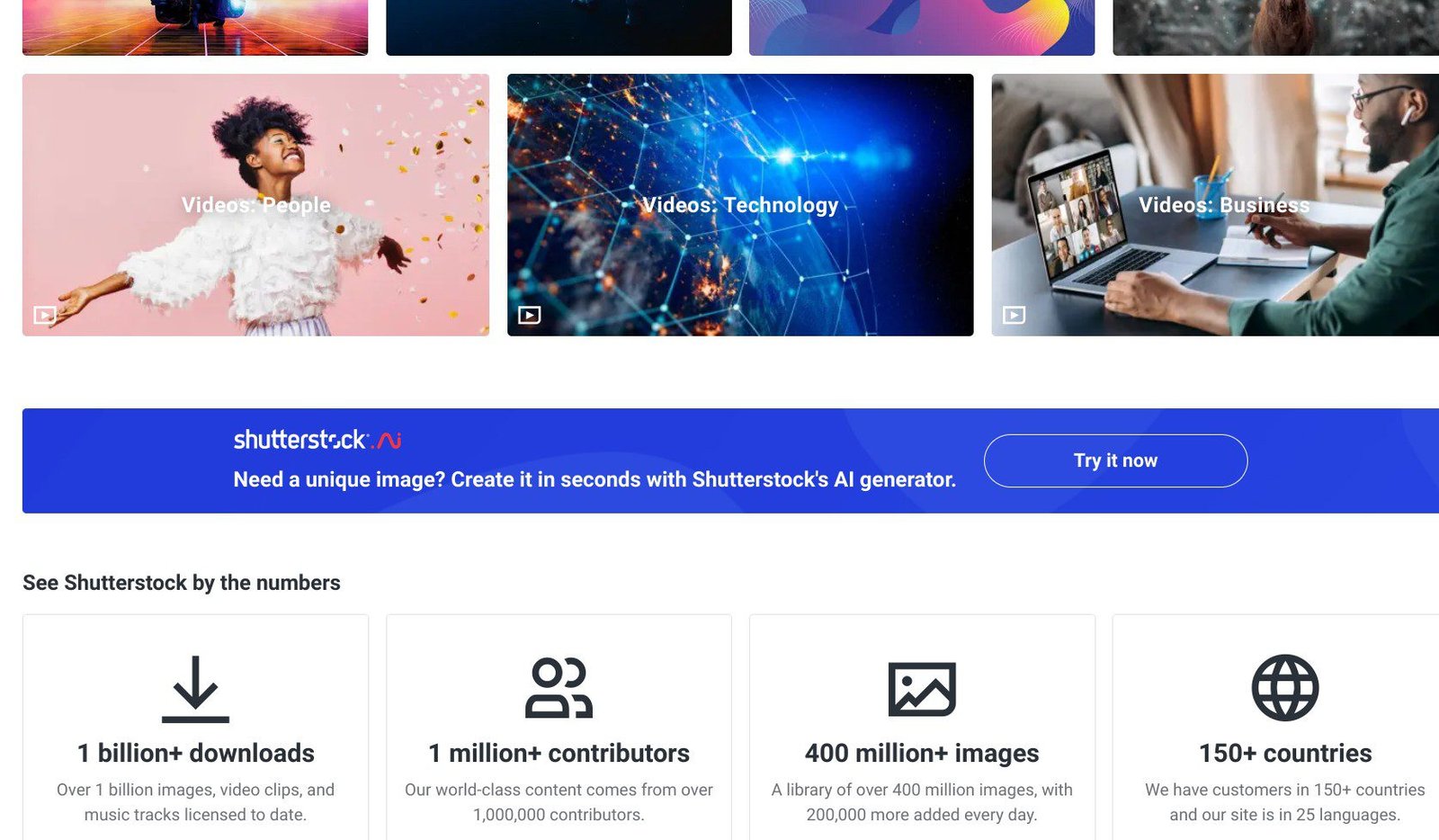Viewport: 1439px width, 840px height.
Task: Click the 'Videos: Technology' label
Action: coord(740,205)
